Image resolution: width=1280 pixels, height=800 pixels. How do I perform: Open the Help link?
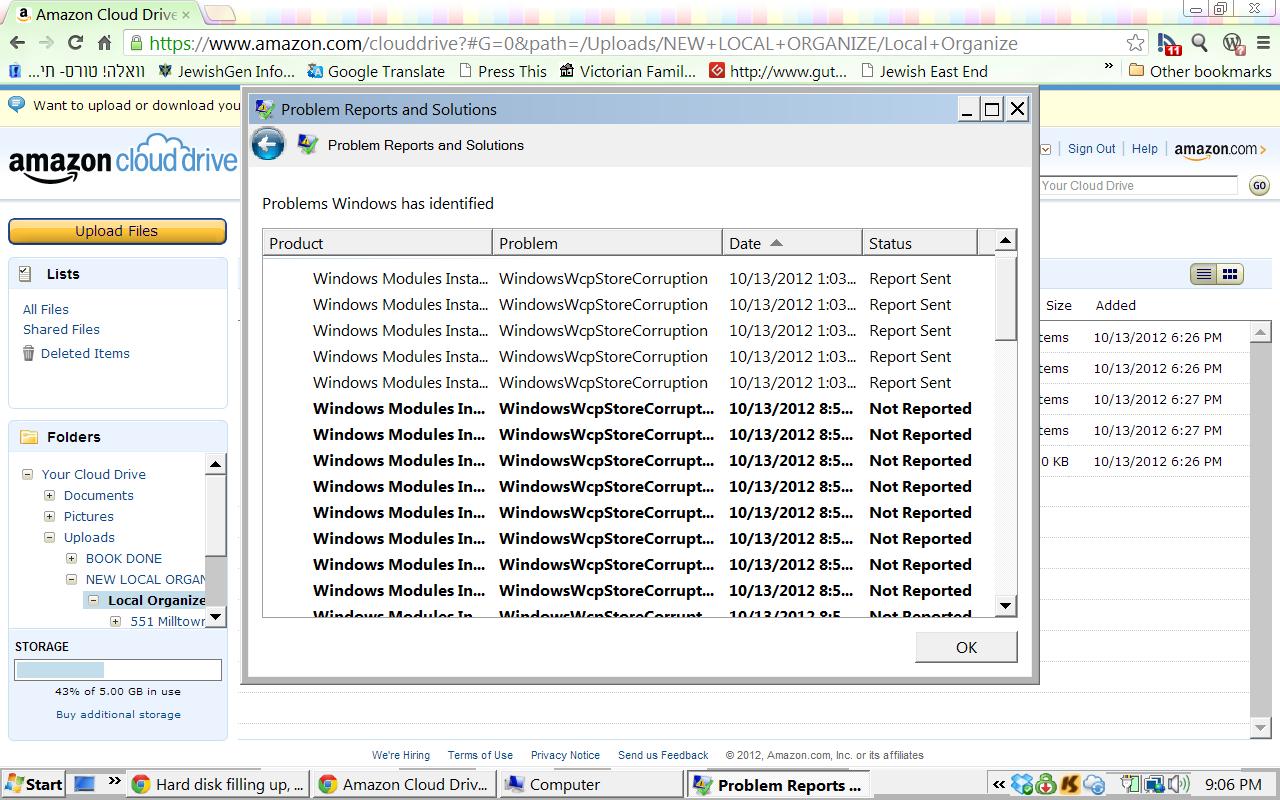1145,149
